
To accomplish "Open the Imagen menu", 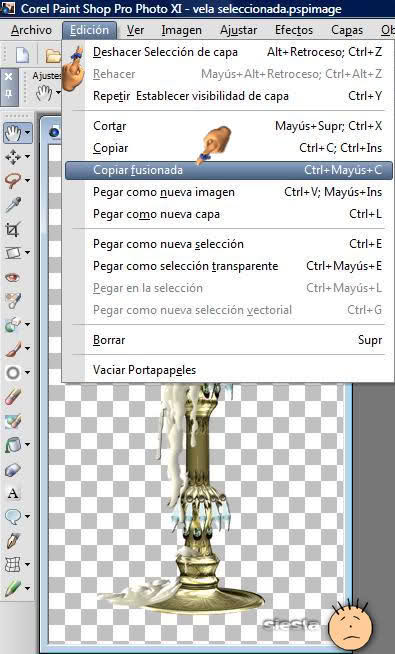I will pos(181,30).
